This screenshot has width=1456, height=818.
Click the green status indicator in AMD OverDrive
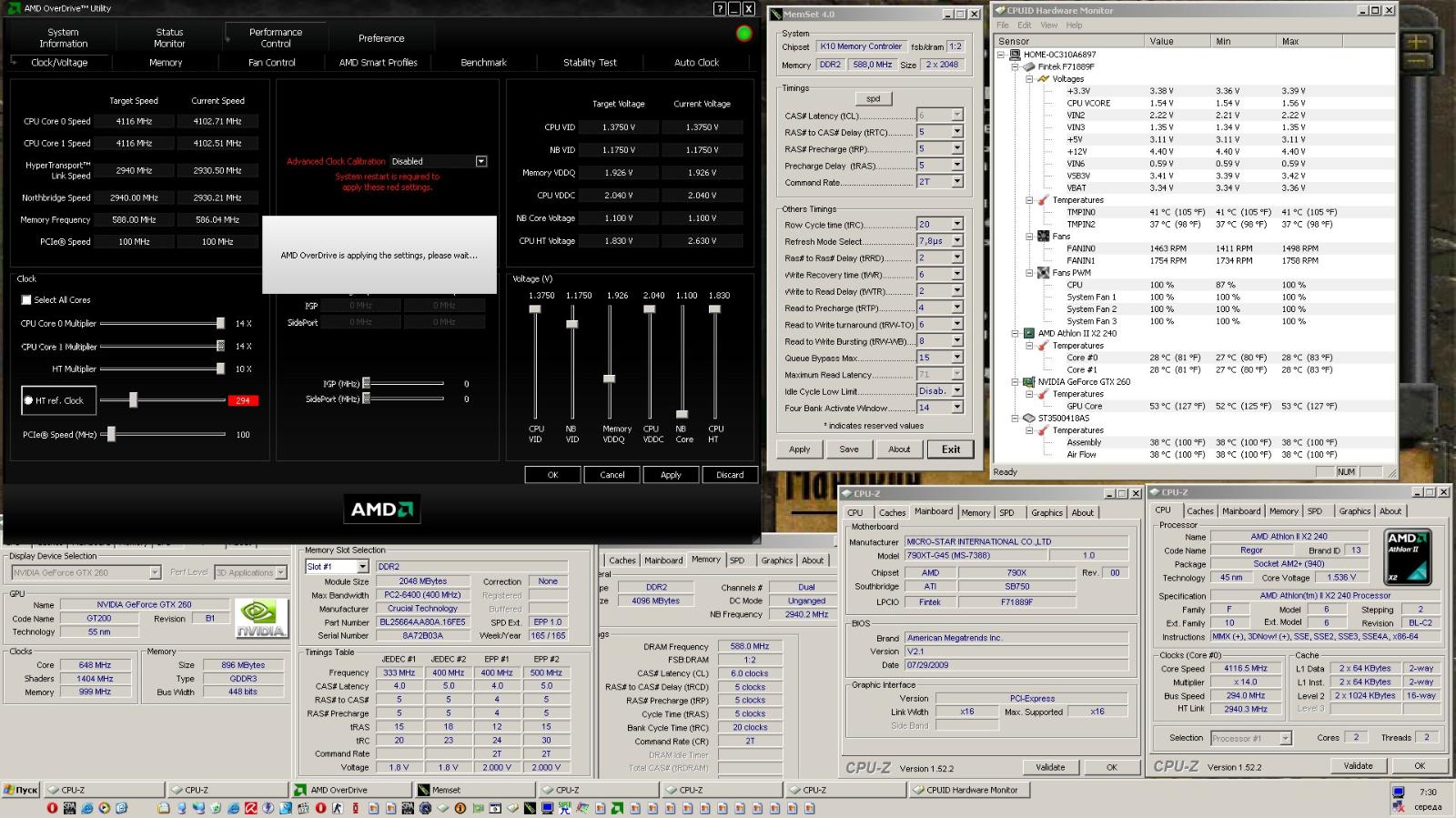[743, 34]
